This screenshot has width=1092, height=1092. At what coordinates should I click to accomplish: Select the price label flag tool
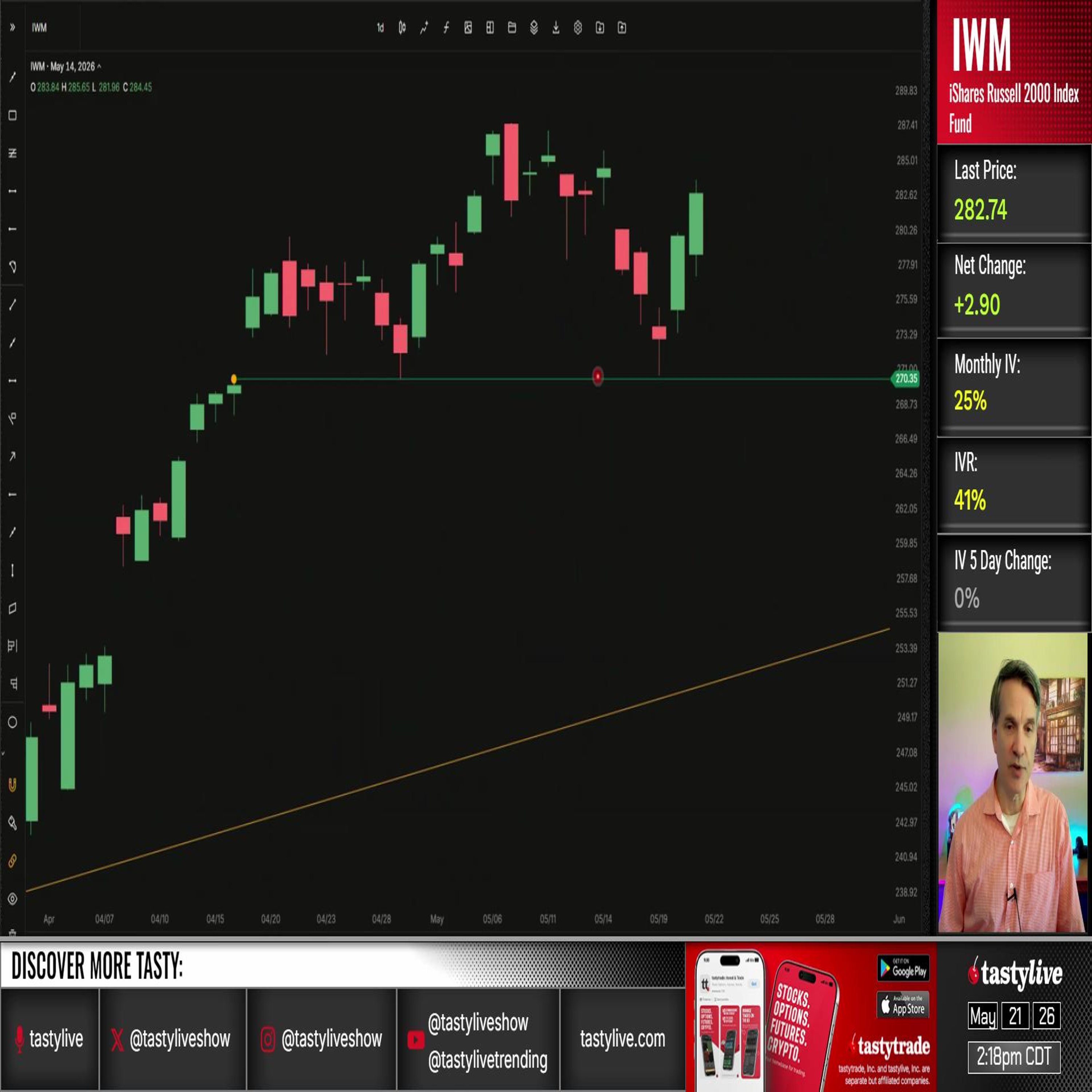pyautogui.click(x=12, y=418)
